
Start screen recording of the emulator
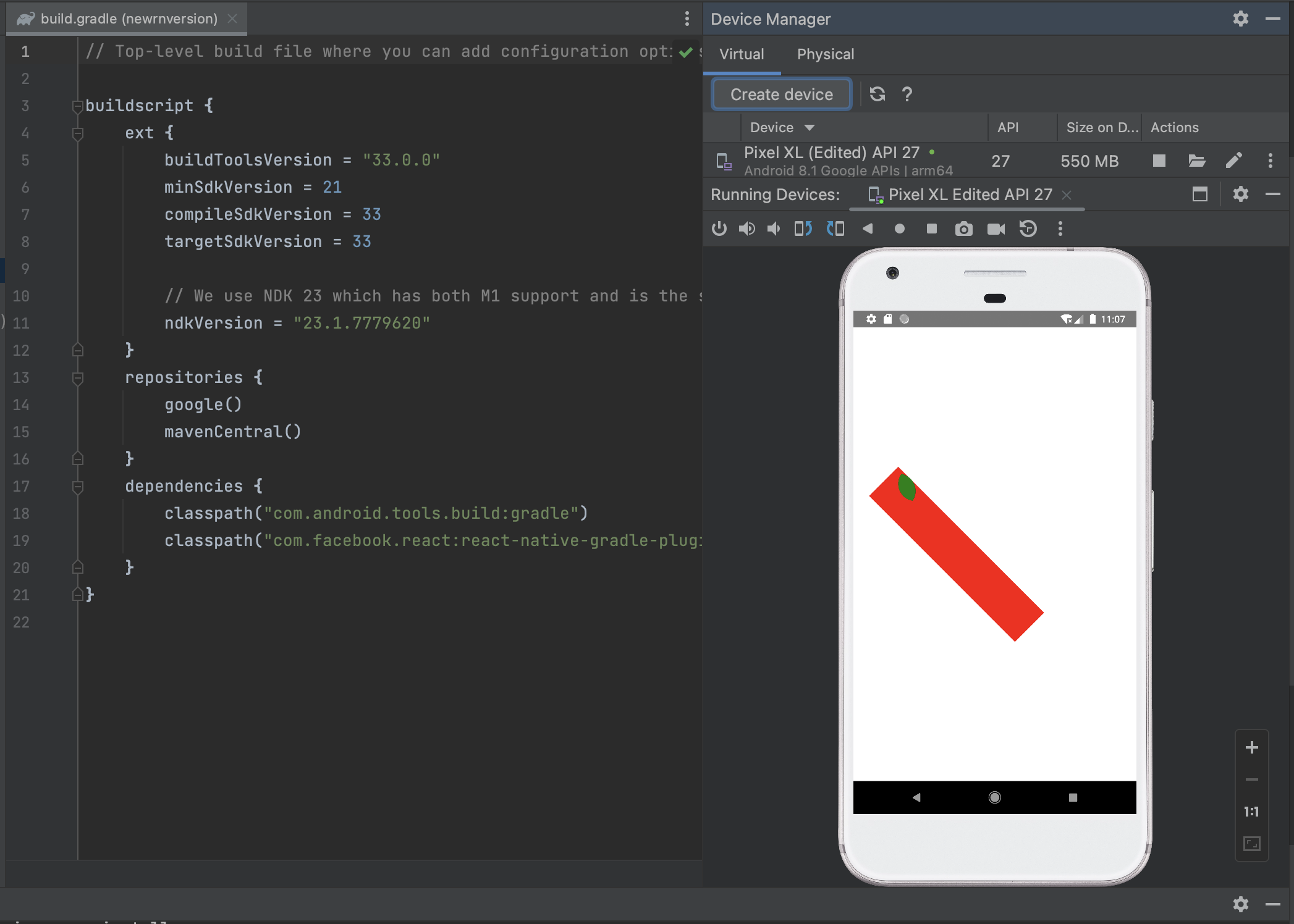pos(996,229)
